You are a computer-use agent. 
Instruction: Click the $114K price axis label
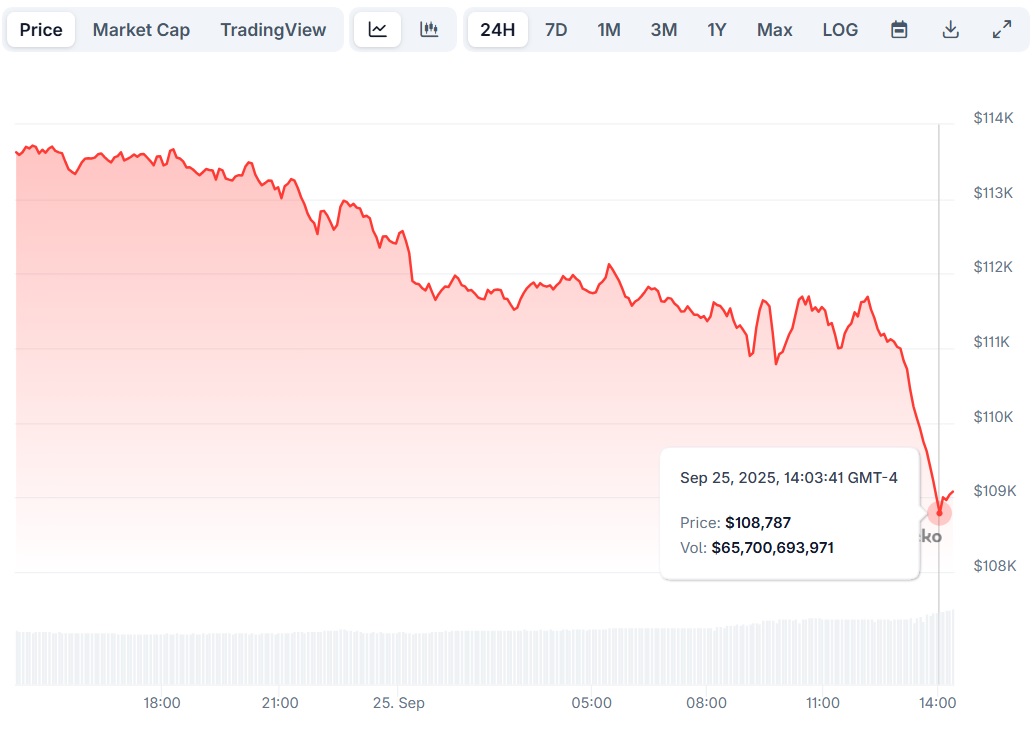click(993, 118)
